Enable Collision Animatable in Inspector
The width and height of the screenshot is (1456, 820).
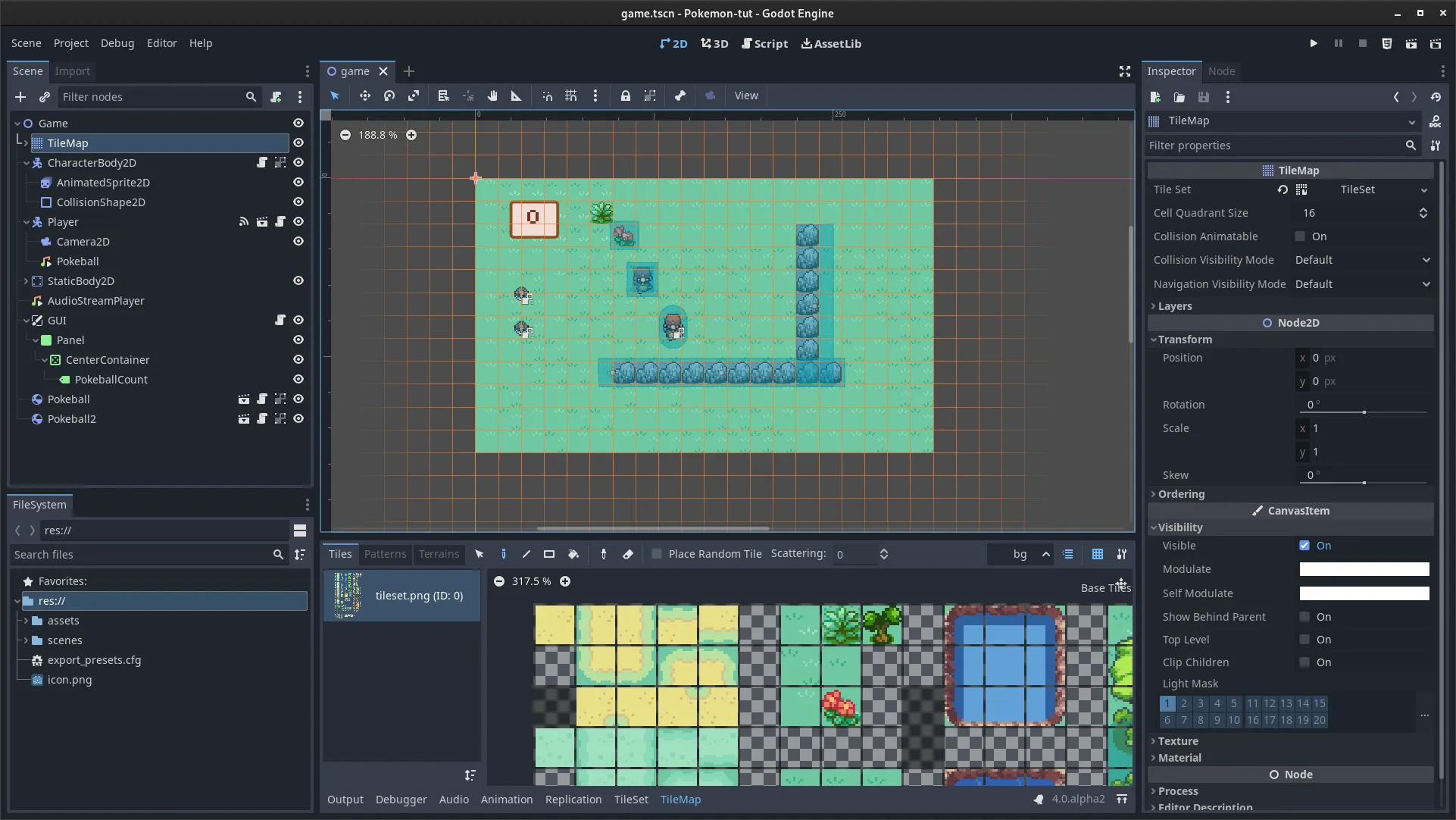(1300, 236)
